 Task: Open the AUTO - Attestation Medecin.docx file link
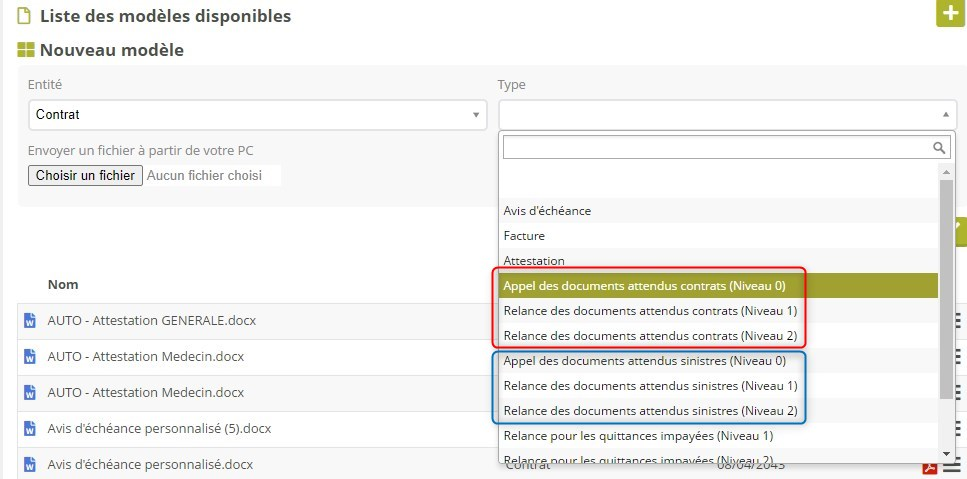pos(146,357)
